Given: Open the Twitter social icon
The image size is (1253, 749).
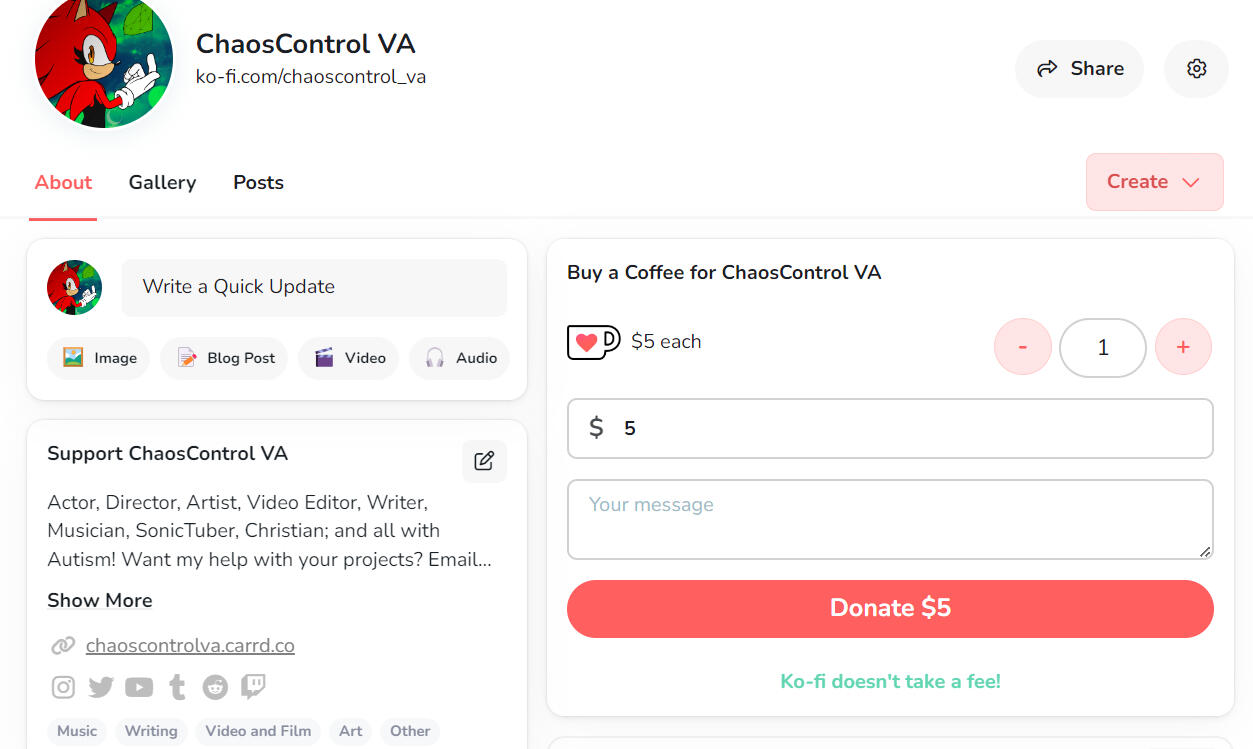Looking at the screenshot, I should [101, 687].
